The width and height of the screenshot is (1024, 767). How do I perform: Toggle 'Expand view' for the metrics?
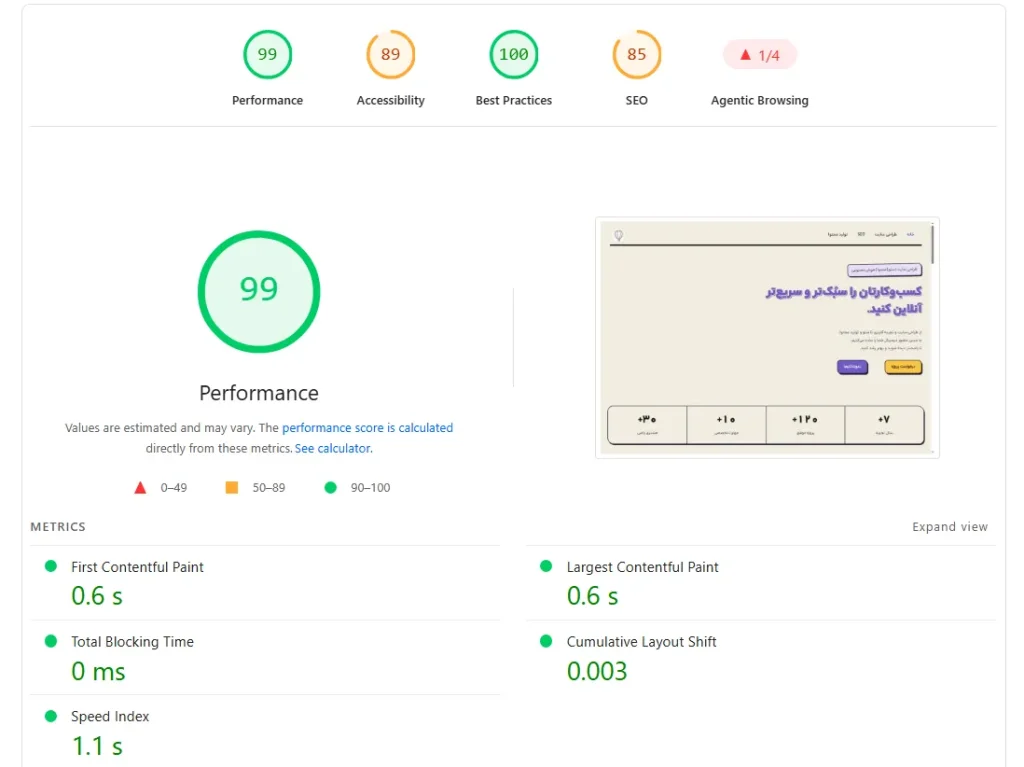[950, 527]
